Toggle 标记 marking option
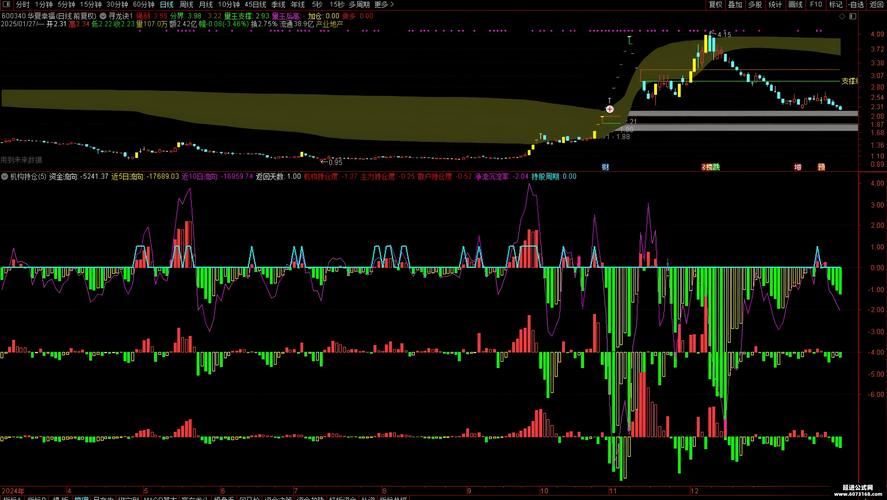887x500 pixels. 836,4
